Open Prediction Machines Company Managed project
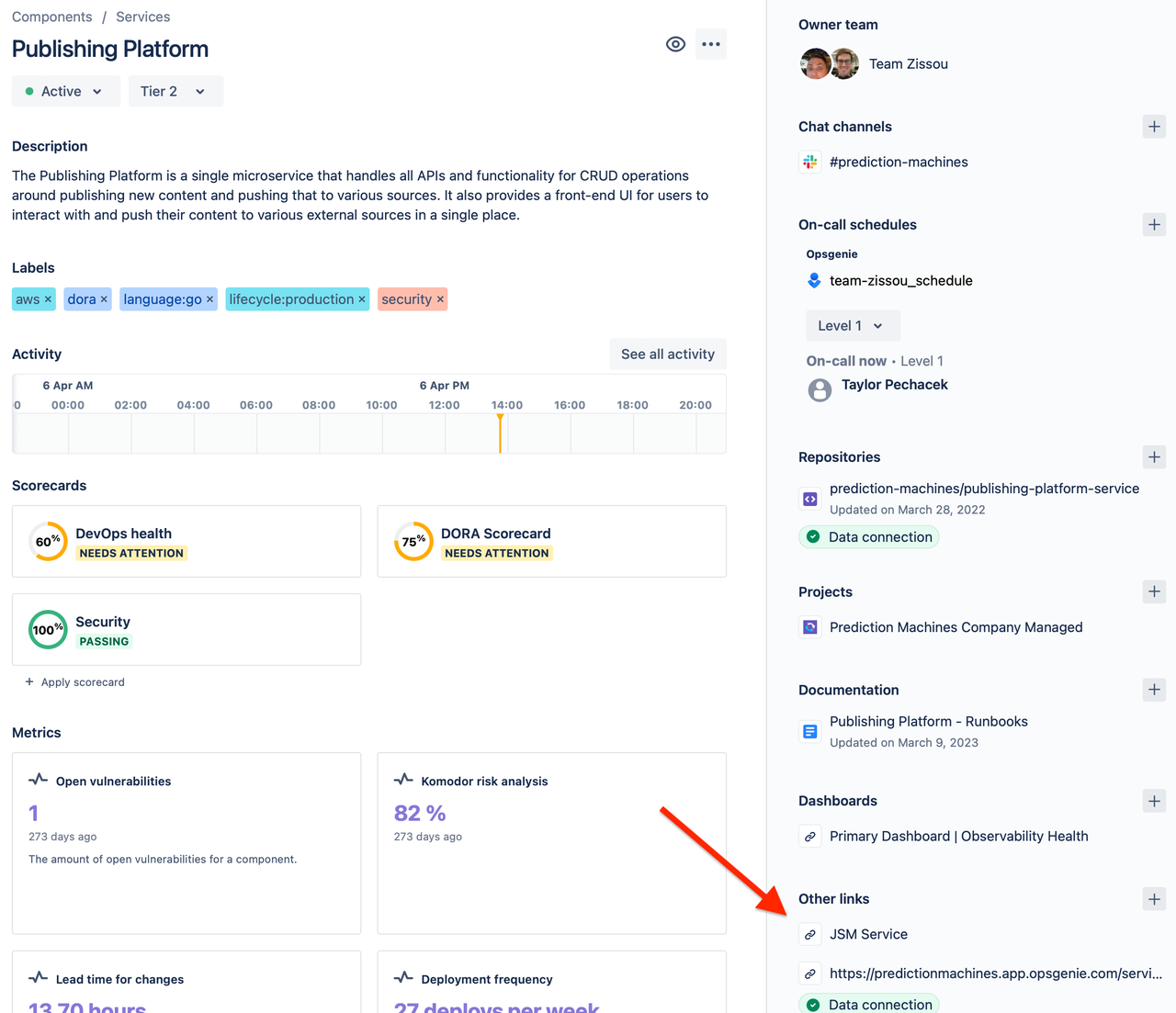 coord(955,628)
